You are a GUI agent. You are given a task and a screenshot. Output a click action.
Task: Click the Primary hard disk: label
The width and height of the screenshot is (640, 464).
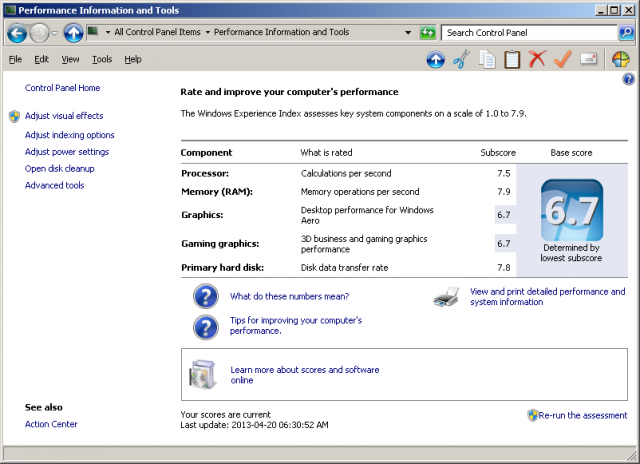coord(222,268)
